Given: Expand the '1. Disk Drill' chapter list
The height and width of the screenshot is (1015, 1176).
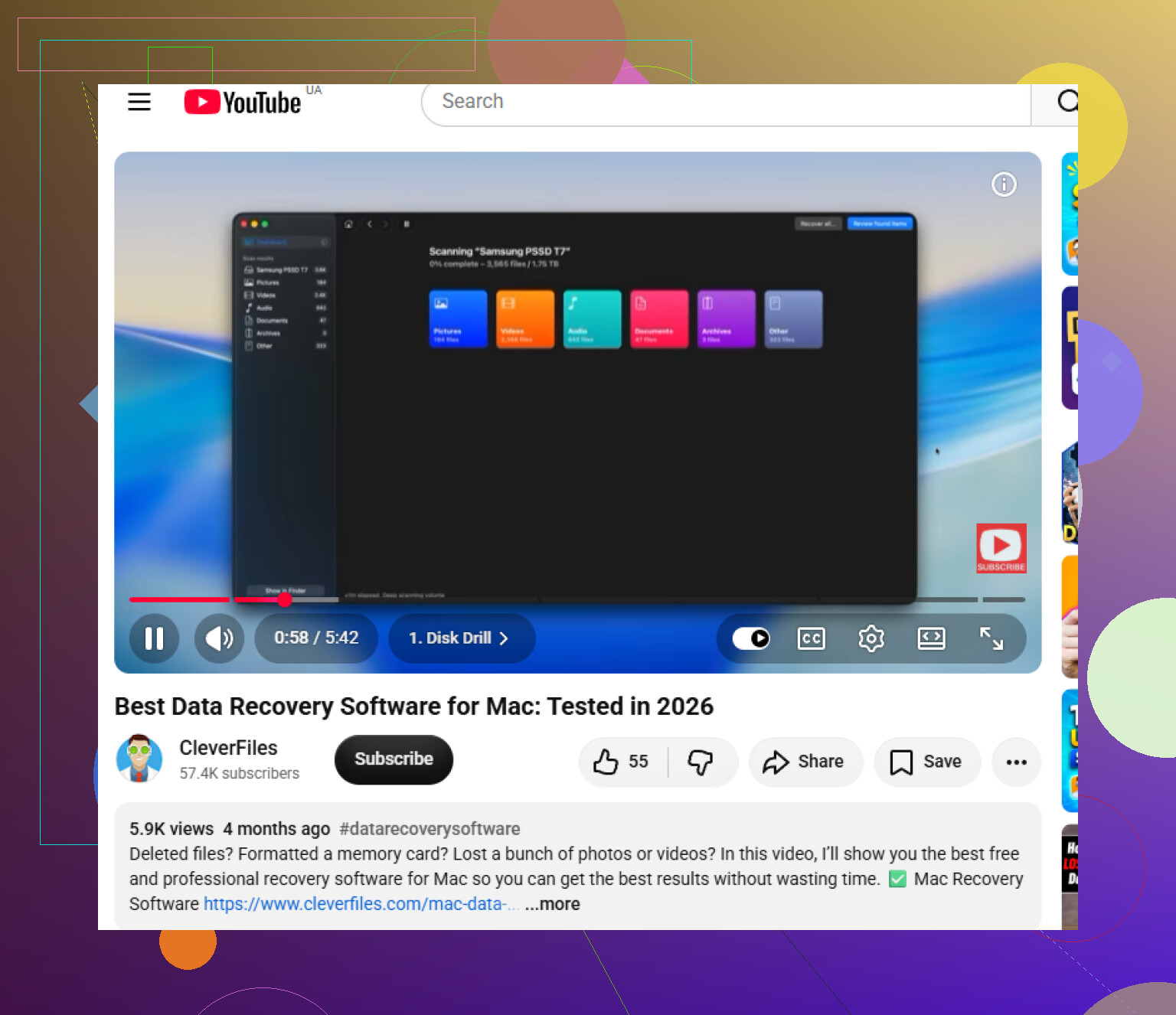Looking at the screenshot, I should click(x=461, y=638).
